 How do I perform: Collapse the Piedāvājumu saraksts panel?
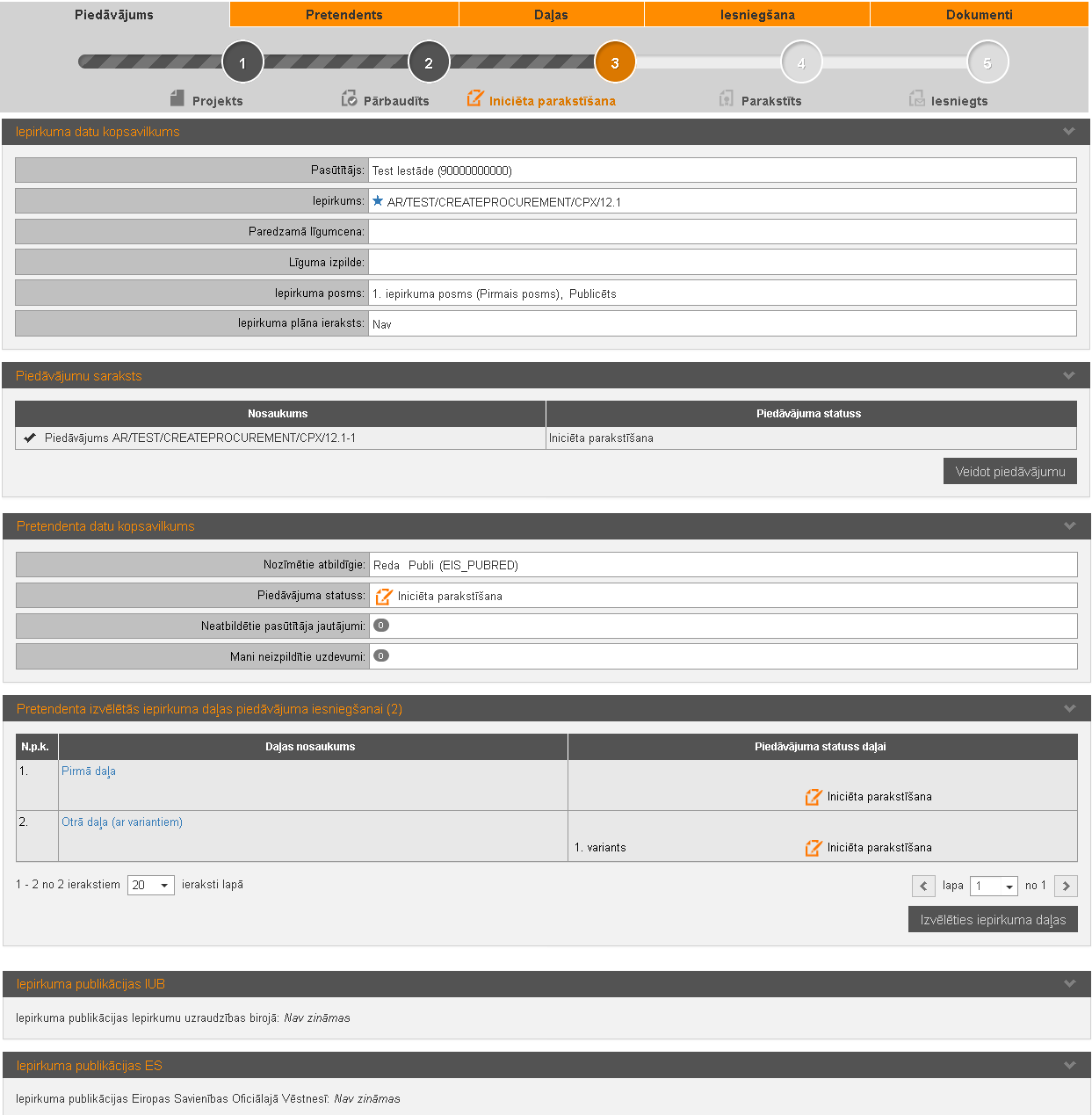[x=1068, y=376]
